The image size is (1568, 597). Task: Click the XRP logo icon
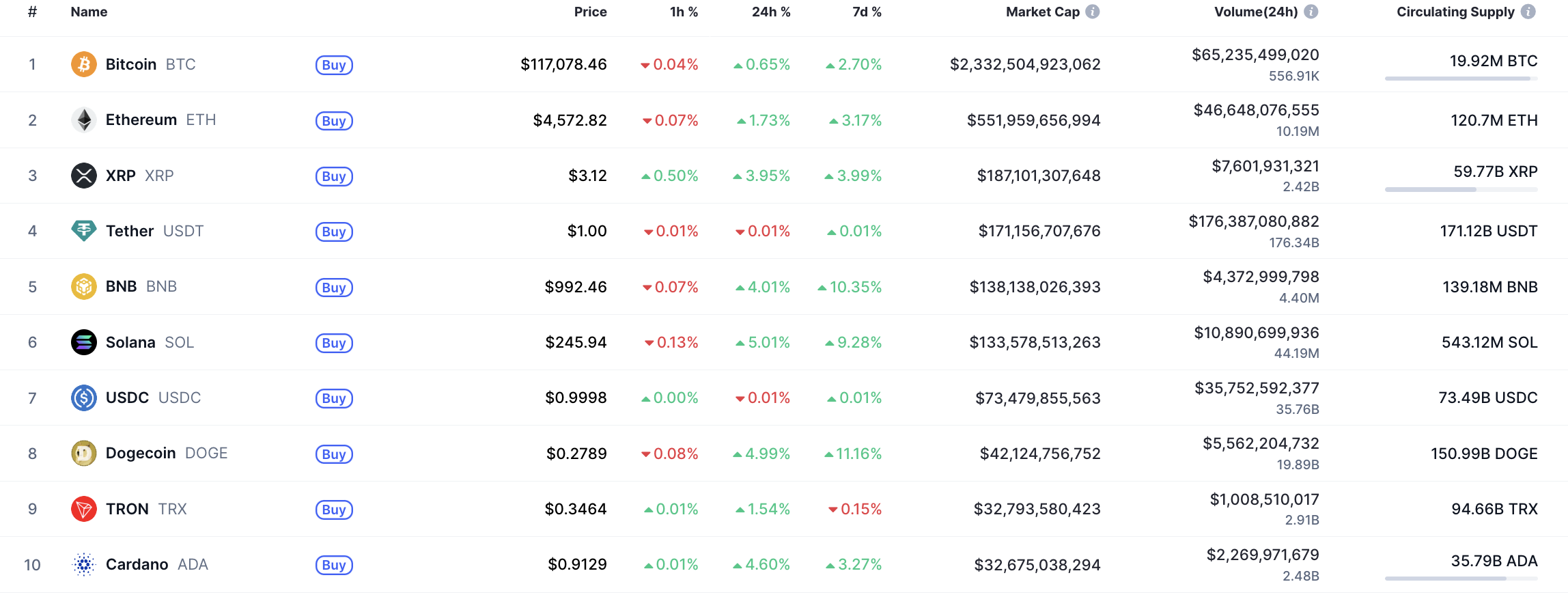(x=83, y=176)
